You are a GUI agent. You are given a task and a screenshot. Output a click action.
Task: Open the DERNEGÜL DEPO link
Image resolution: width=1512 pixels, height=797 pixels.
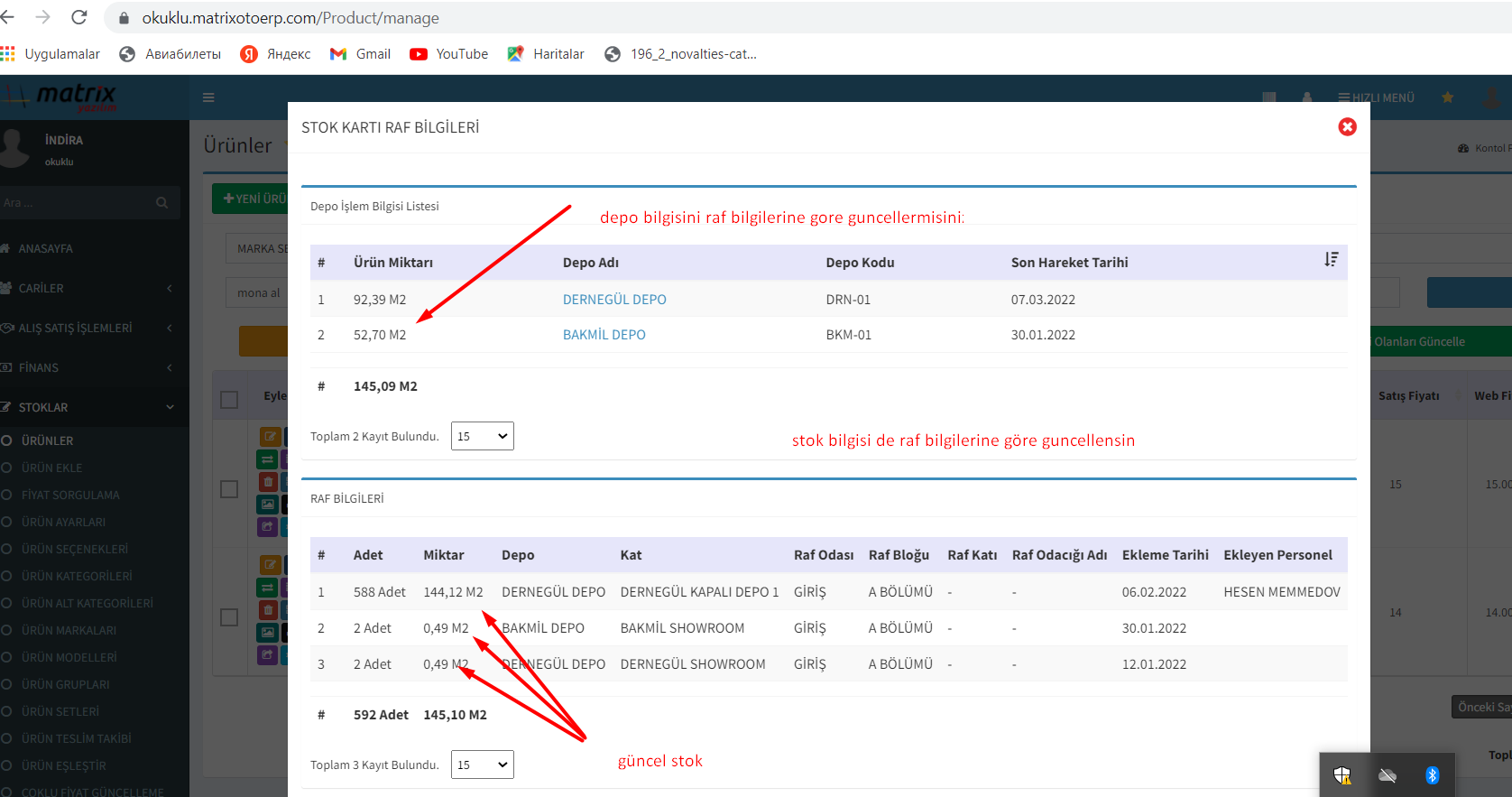point(614,300)
